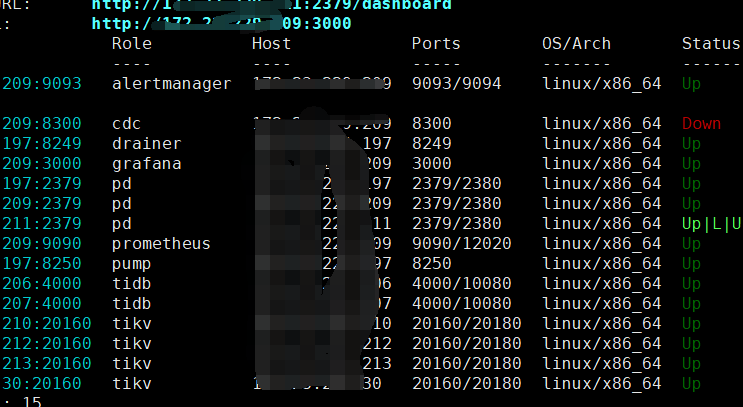This screenshot has width=743, height=407.
Task: Click the Role column header
Action: [132, 44]
